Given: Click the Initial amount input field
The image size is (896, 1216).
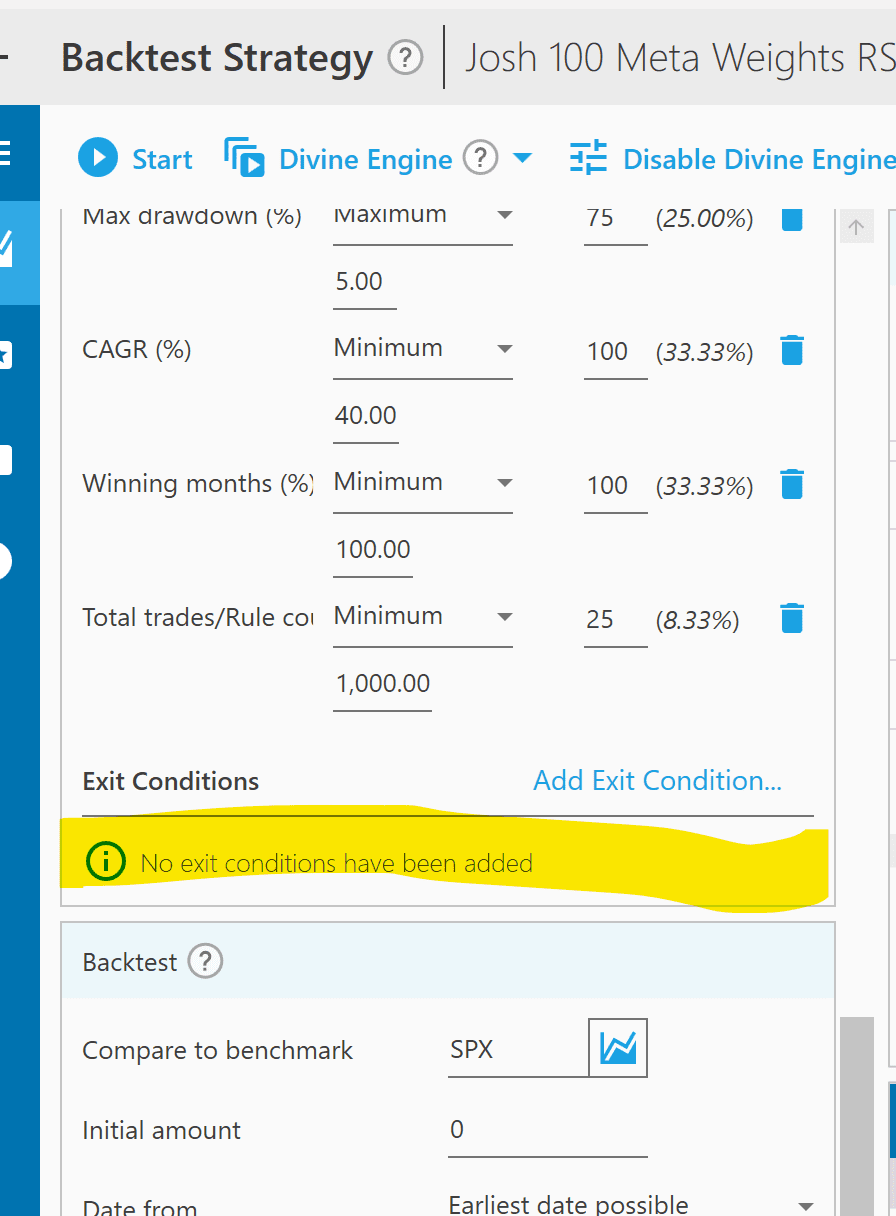Looking at the screenshot, I should (x=548, y=1129).
